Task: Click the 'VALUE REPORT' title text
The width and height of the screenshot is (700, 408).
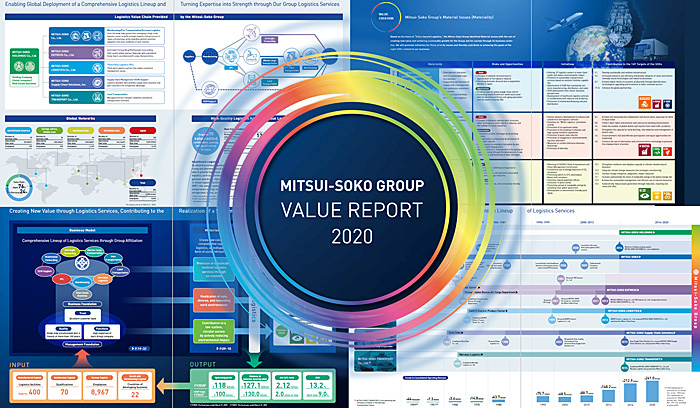Action: pyautogui.click(x=352, y=210)
